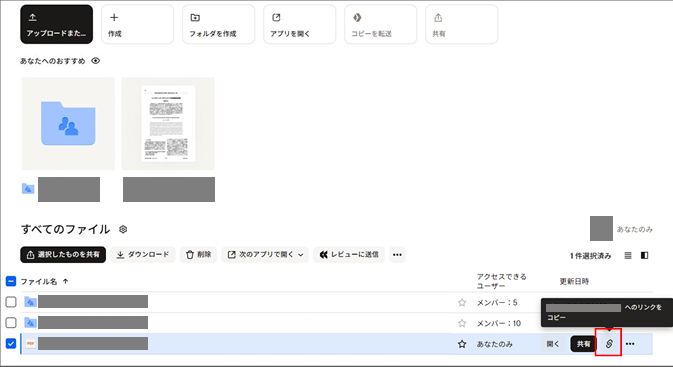Click the top 共有 share card
The width and height of the screenshot is (673, 367).
(461, 24)
